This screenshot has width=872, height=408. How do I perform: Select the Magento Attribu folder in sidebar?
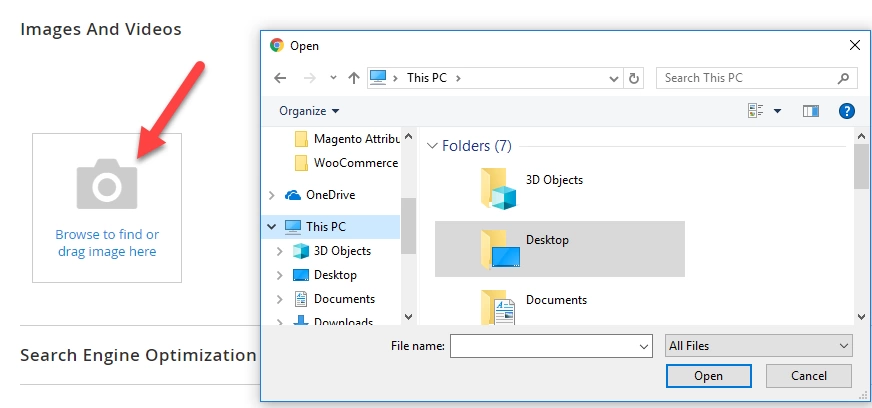tap(347, 138)
